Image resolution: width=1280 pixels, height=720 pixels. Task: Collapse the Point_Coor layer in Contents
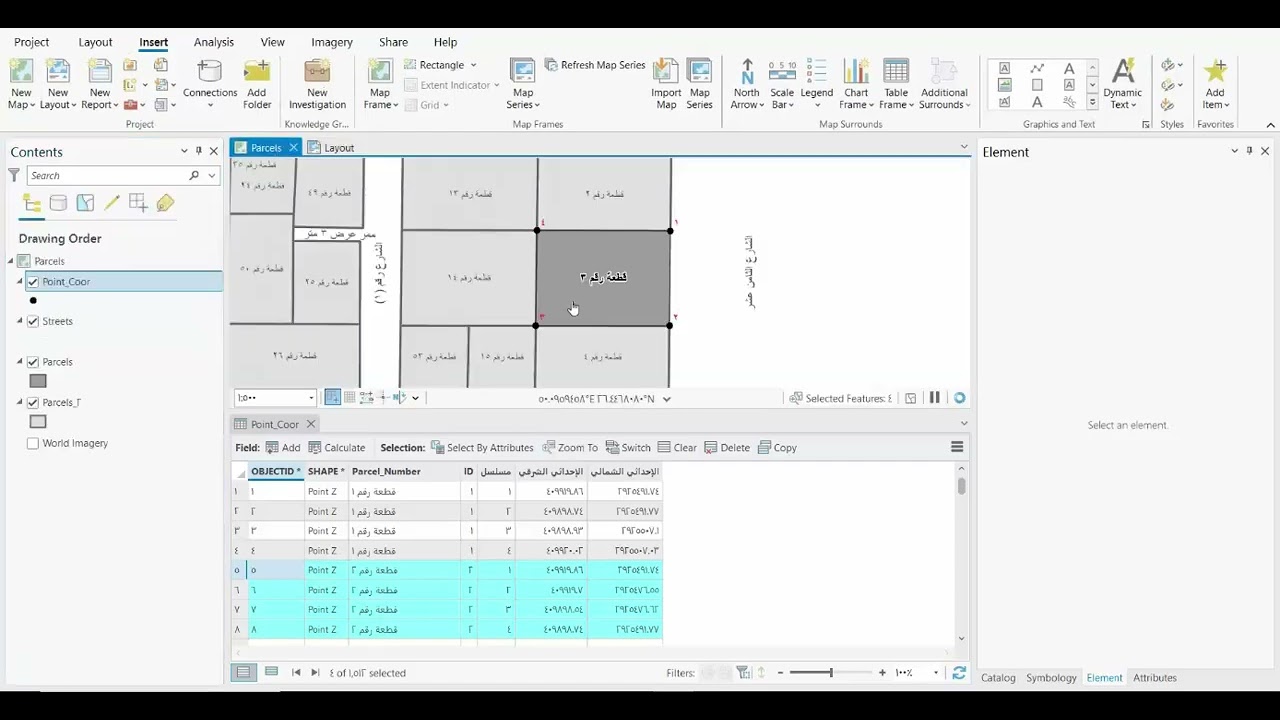pyautogui.click(x=19, y=282)
